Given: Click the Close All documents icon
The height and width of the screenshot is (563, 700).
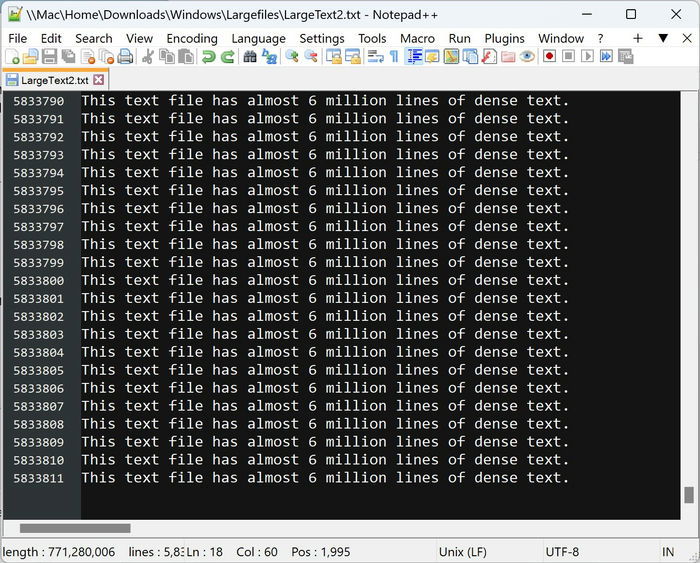Looking at the screenshot, I should pos(107,57).
